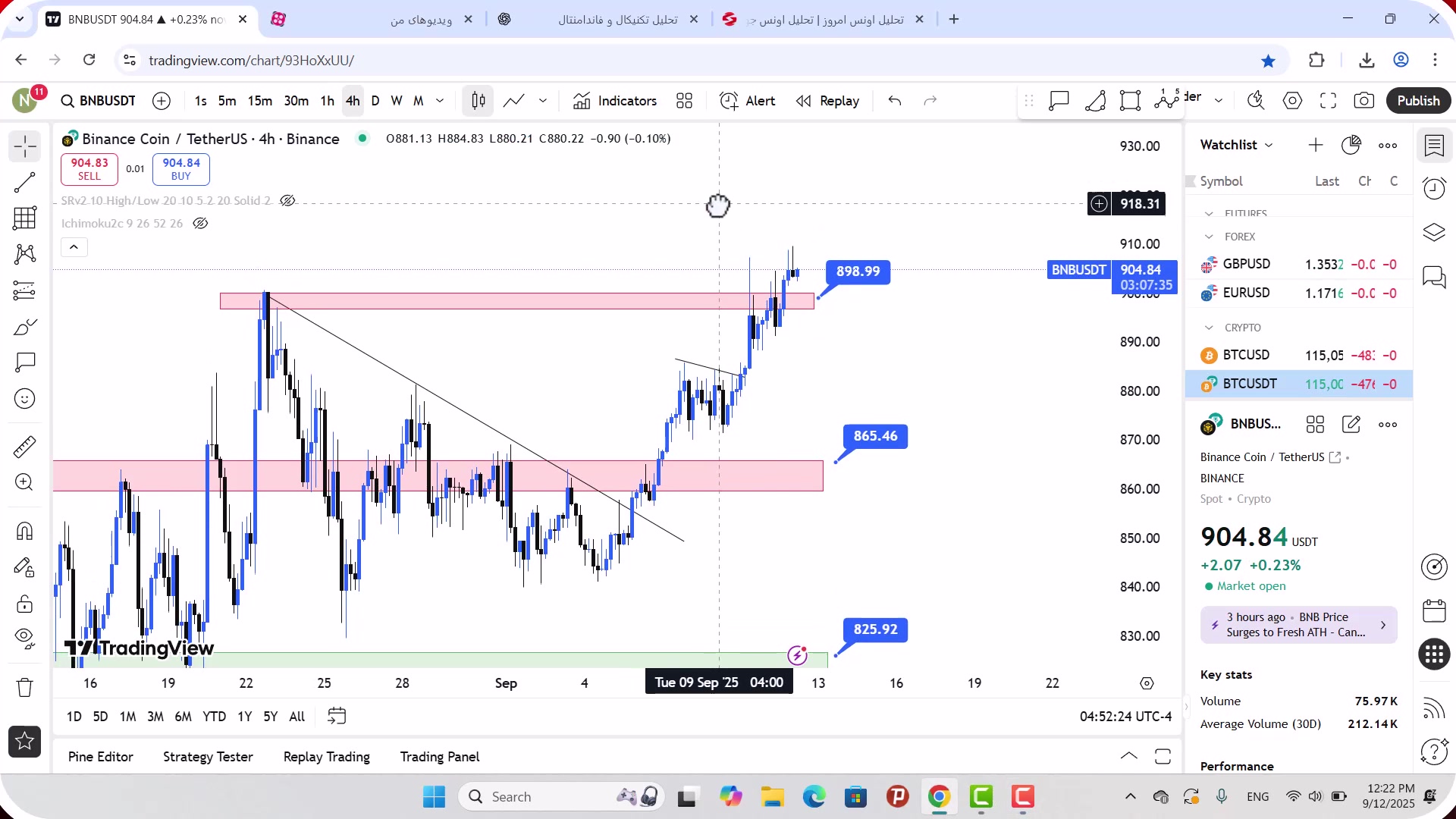Select the brush drawing tool
This screenshot has width=1456, height=819.
click(x=24, y=327)
